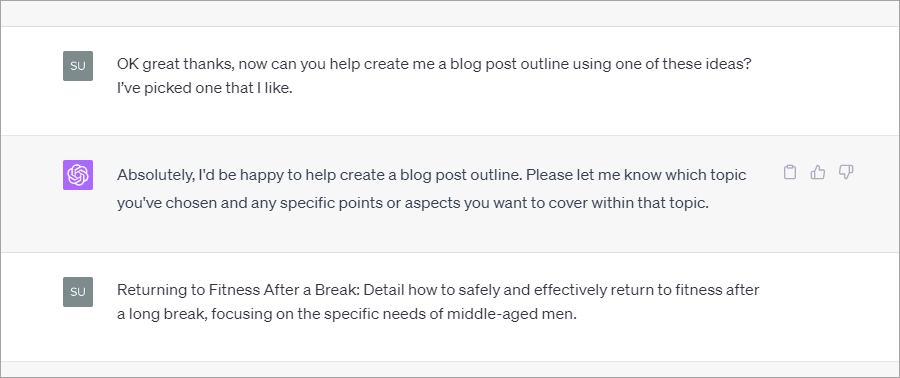This screenshot has width=900, height=378.
Task: Click the line starting "OK great thanks"
Action: pyautogui.click(x=435, y=64)
